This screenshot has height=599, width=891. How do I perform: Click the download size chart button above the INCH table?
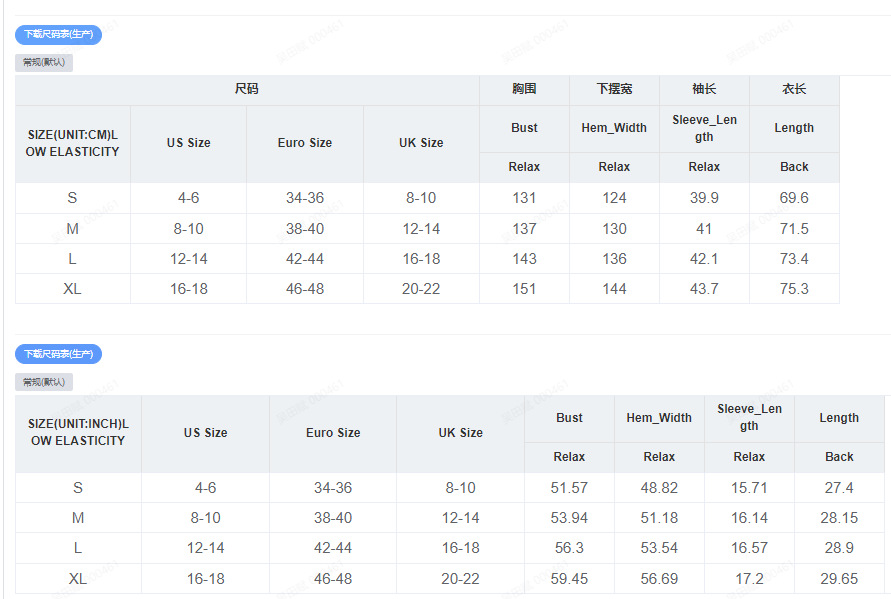(x=58, y=354)
